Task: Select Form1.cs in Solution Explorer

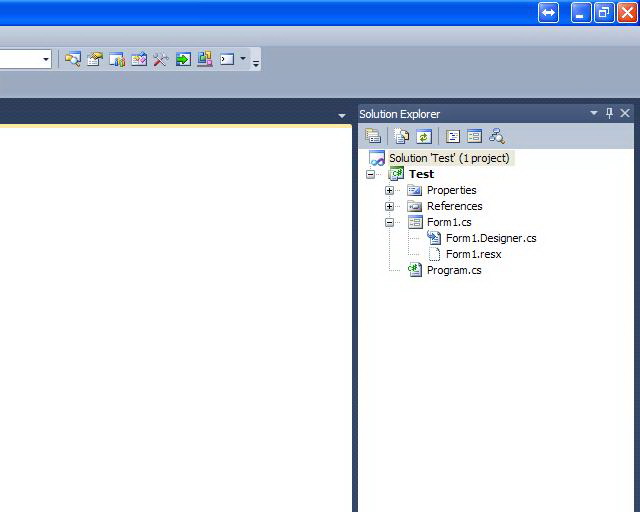Action: point(449,222)
